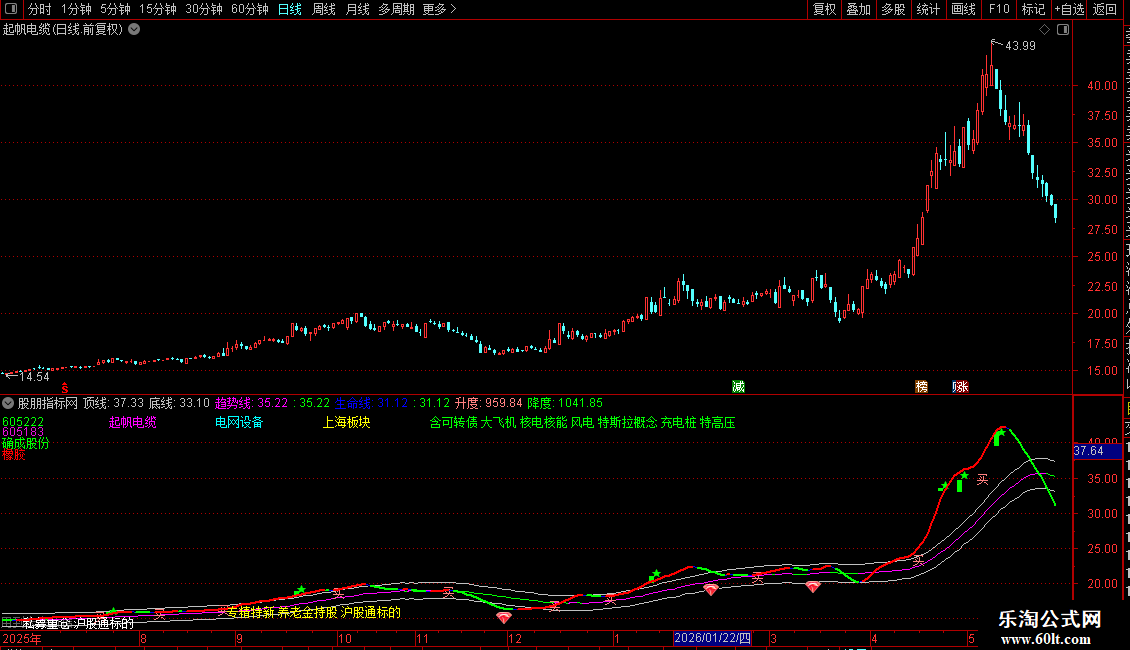Open the dropdown beside 起帆电缆(日线.前复权)
1130x650 pixels.
pyautogui.click(x=134, y=30)
